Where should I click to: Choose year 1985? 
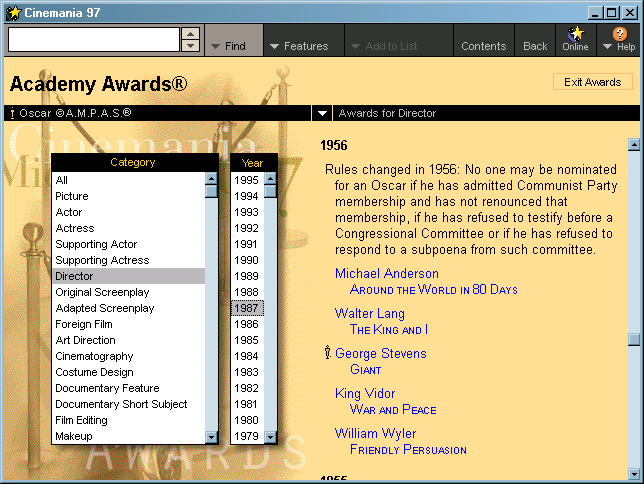(248, 340)
